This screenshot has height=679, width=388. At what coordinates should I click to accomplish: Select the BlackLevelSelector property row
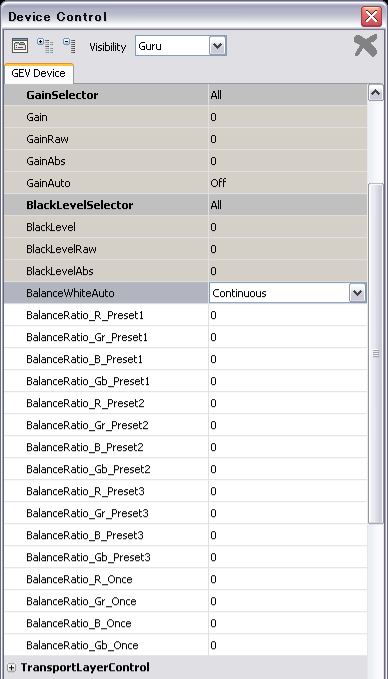tap(185, 205)
